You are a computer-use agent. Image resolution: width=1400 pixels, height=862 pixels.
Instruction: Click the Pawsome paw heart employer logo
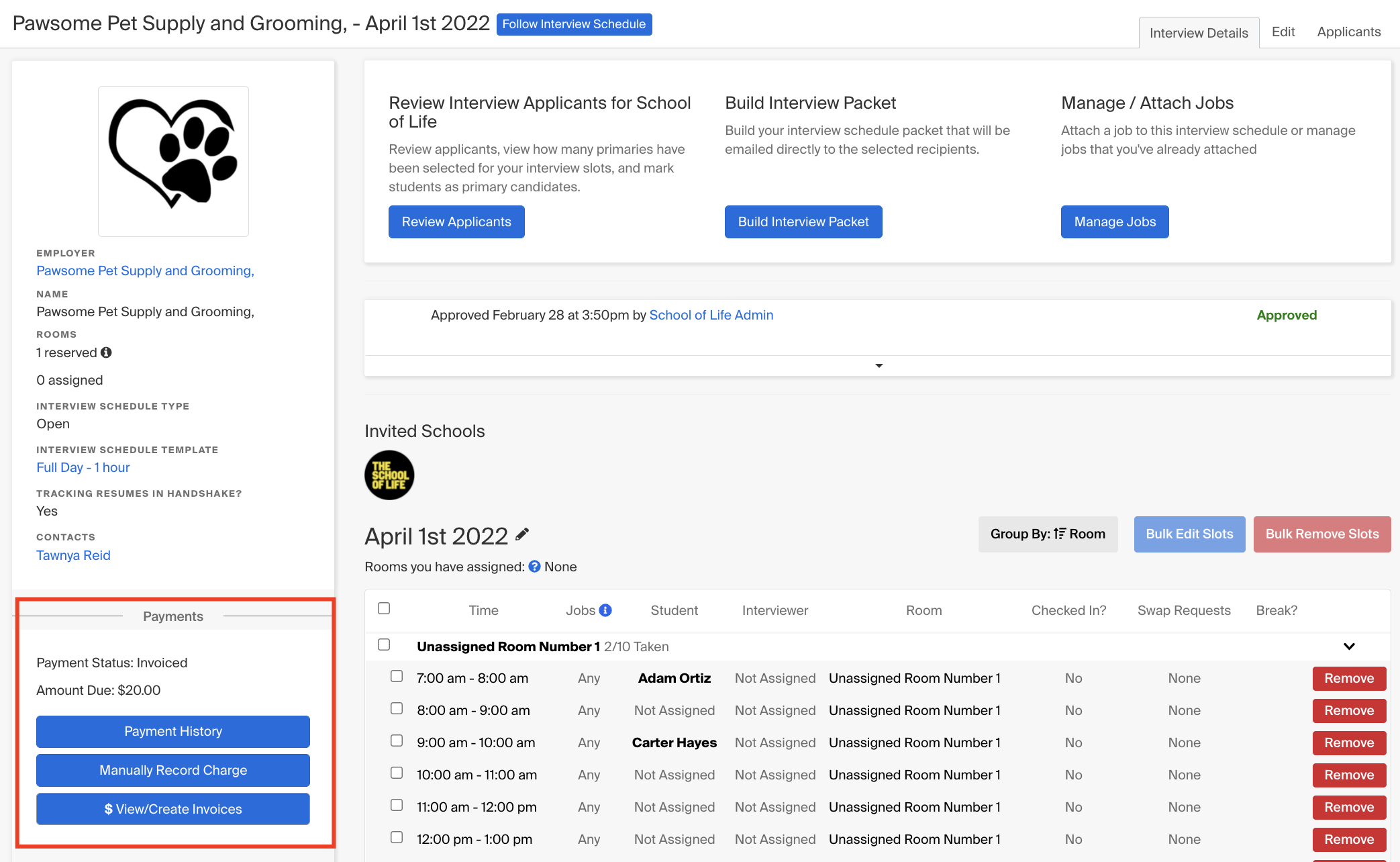173,161
